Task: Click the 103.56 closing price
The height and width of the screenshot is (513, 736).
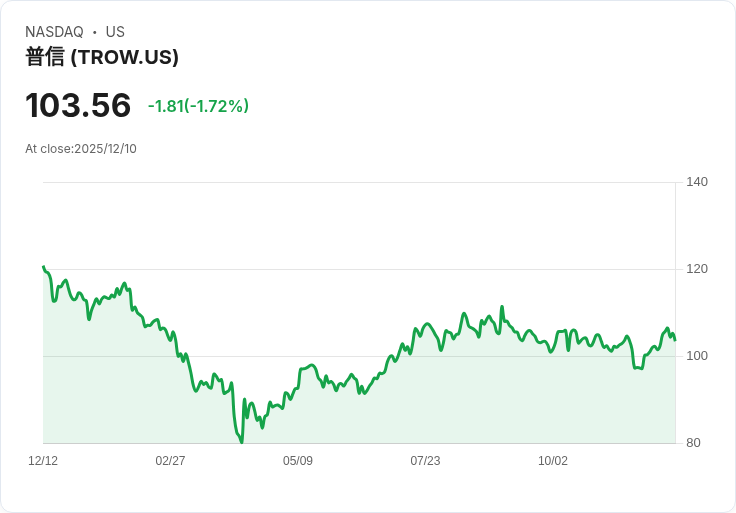Action: pos(78,105)
